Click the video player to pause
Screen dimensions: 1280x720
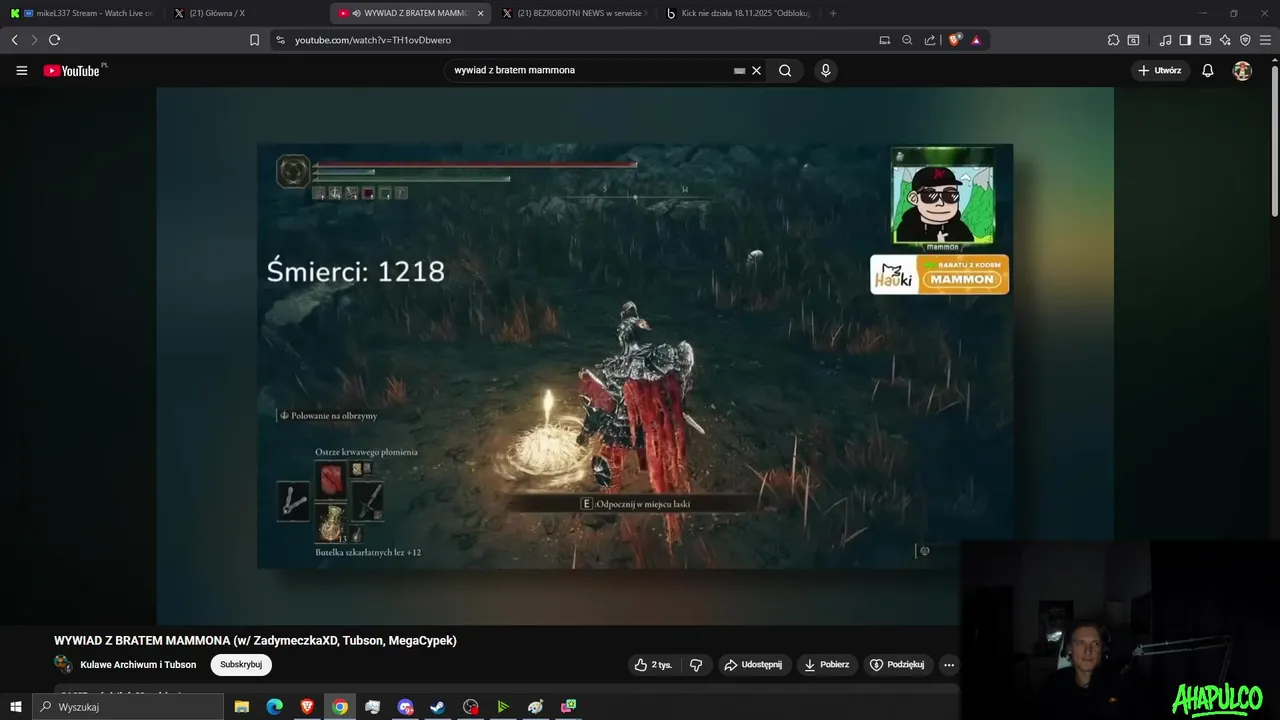point(635,356)
